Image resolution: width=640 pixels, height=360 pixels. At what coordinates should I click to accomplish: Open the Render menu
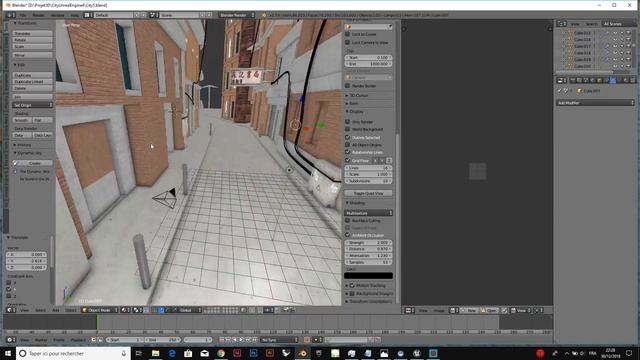pos(38,15)
